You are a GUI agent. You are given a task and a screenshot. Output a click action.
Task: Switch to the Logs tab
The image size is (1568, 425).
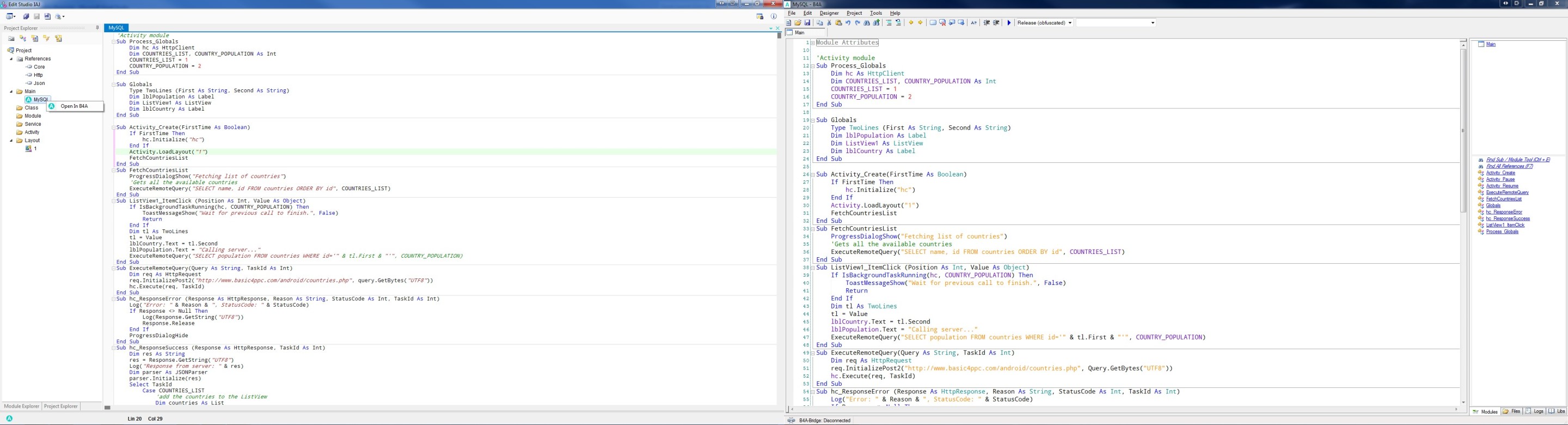tap(1535, 412)
